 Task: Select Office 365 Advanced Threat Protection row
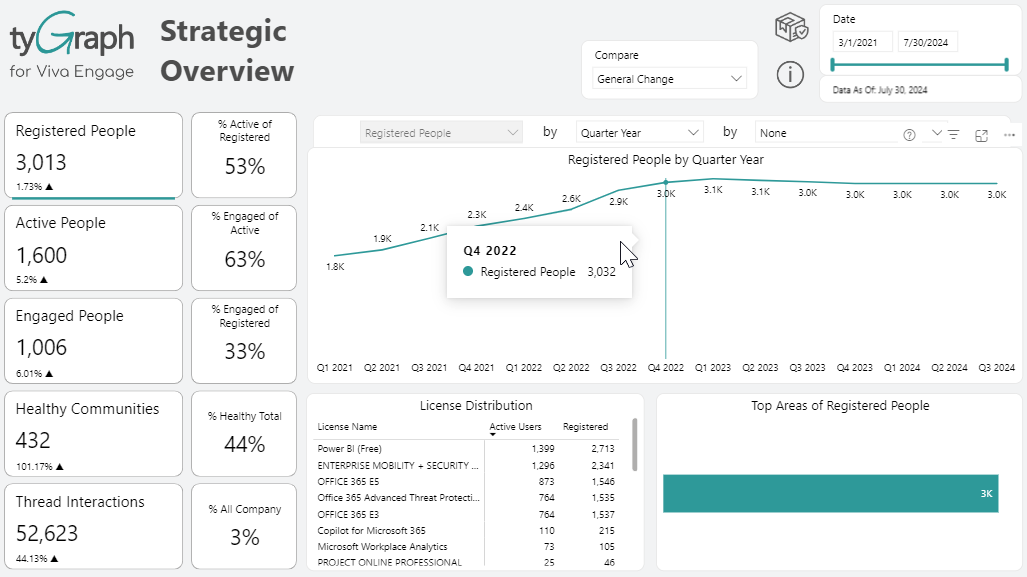tap(466, 498)
